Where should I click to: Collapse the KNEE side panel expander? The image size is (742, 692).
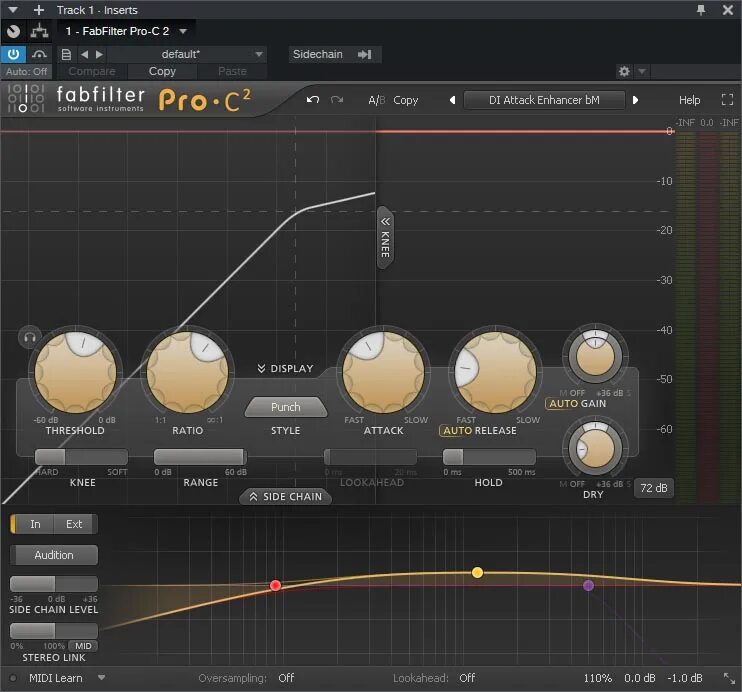[x=386, y=238]
